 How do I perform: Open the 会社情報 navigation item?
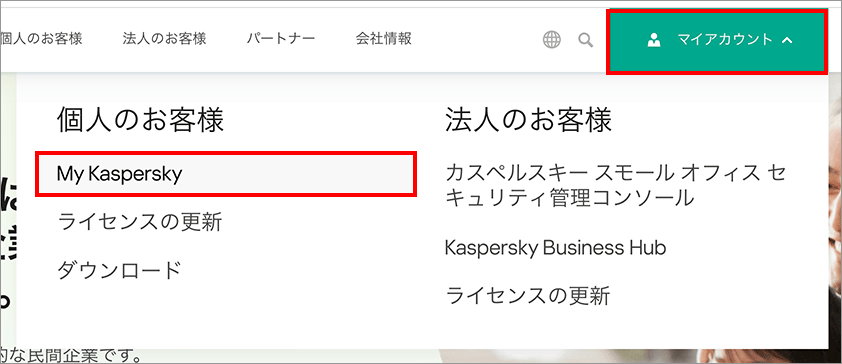pyautogui.click(x=383, y=39)
